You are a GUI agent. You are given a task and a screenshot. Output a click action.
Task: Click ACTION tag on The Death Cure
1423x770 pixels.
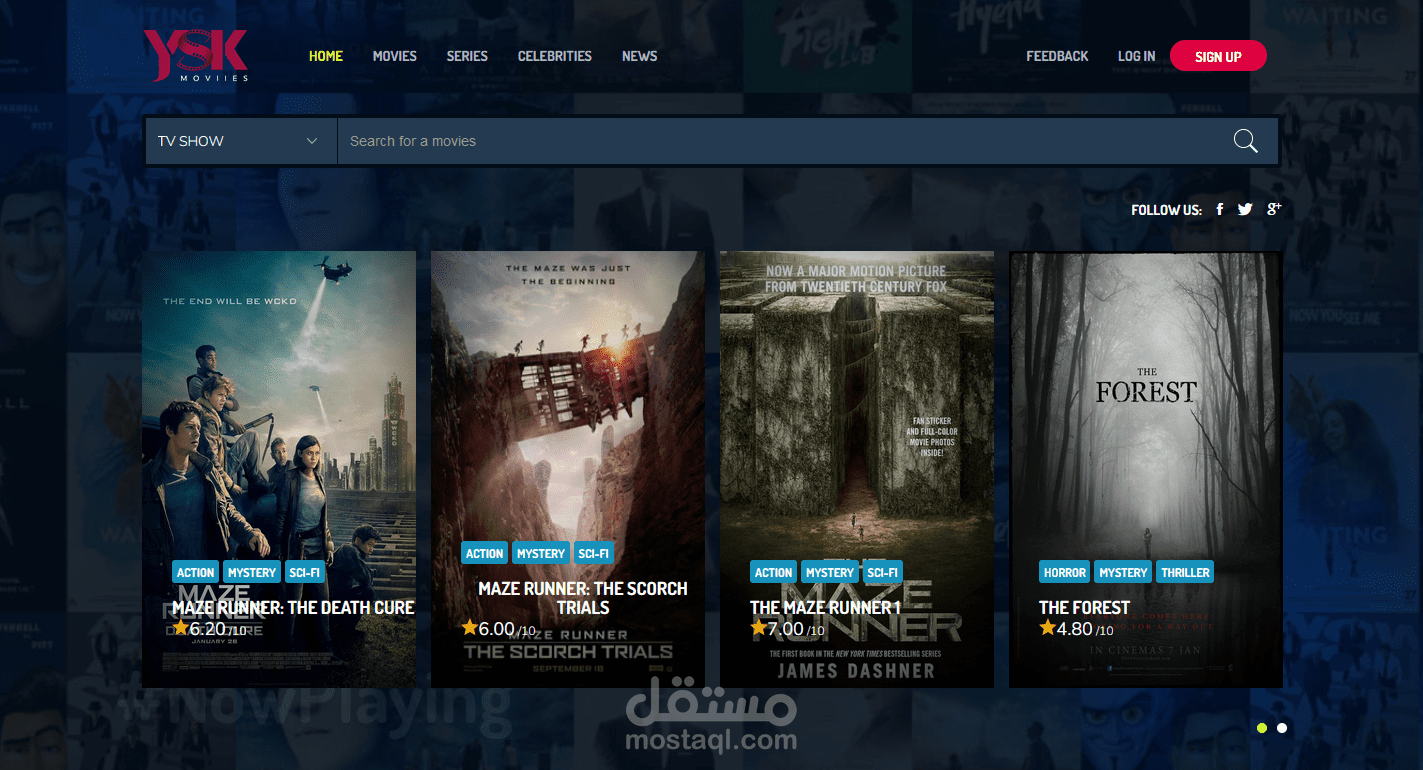(196, 573)
